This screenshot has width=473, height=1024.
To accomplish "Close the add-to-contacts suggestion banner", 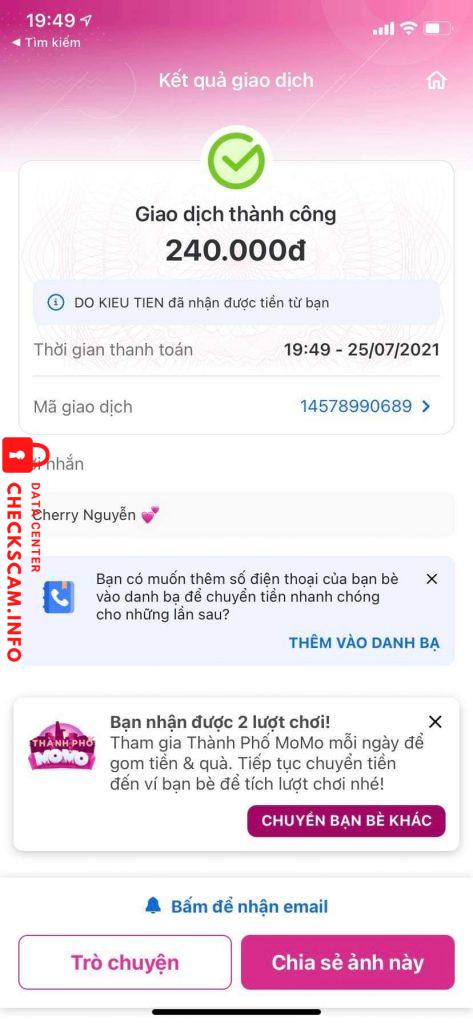I will pyautogui.click(x=431, y=579).
